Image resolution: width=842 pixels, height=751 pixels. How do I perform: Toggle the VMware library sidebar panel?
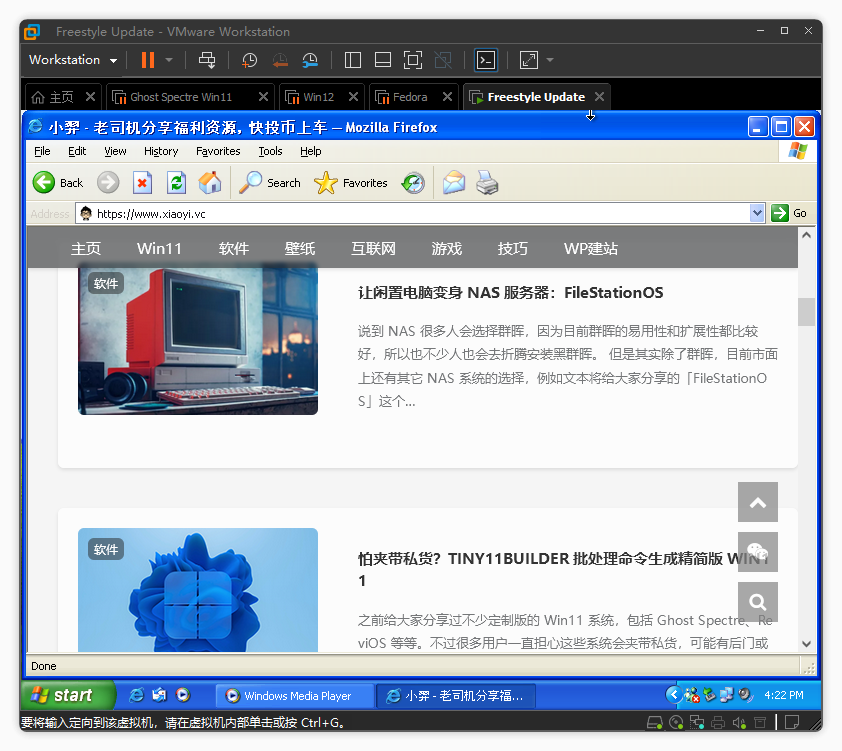click(352, 60)
